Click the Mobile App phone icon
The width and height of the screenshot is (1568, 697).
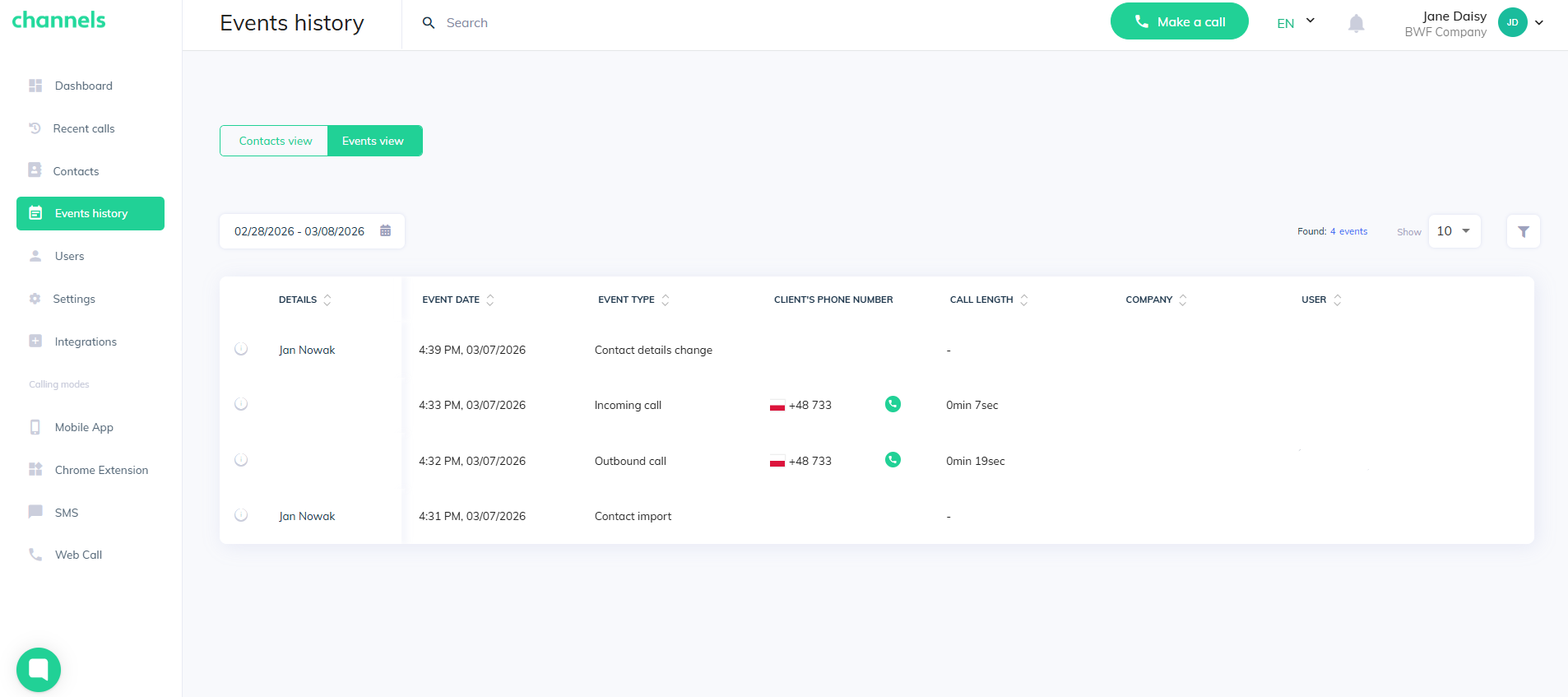(35, 427)
